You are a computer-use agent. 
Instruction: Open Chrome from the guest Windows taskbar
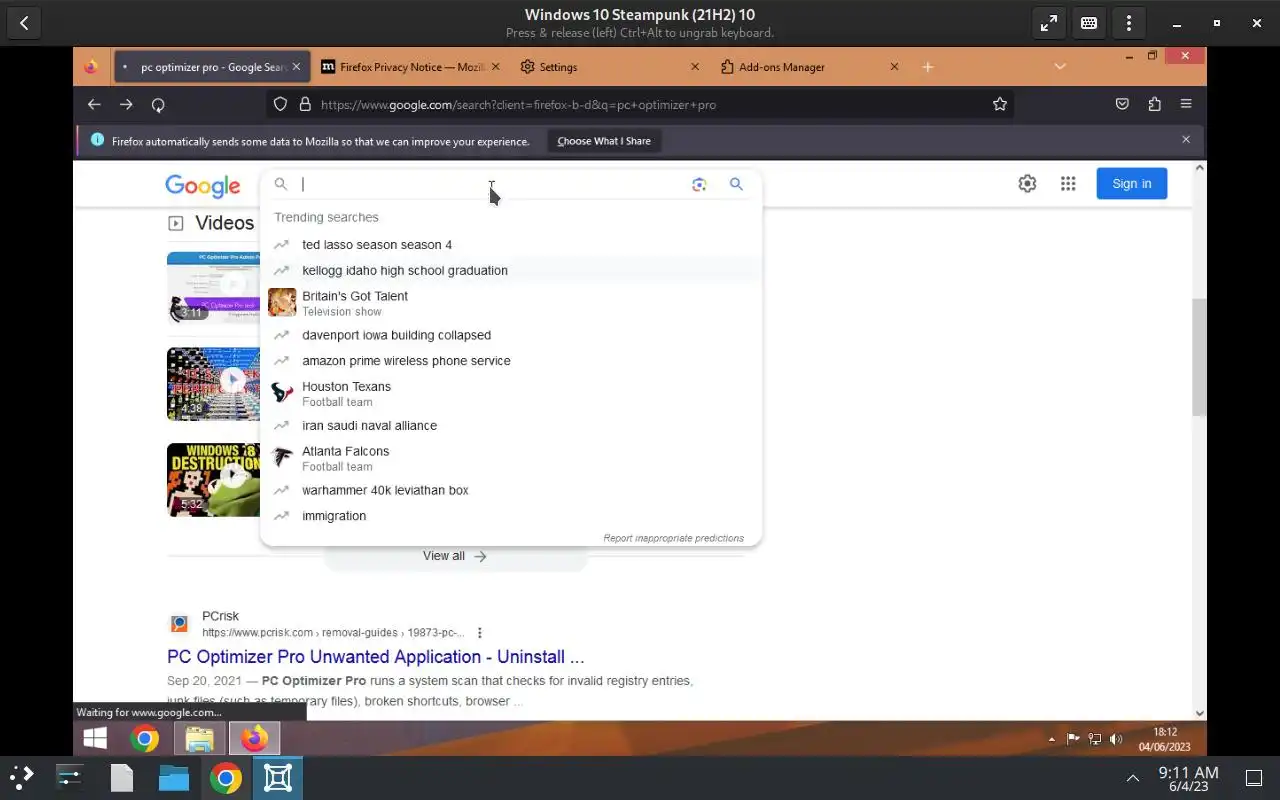click(145, 739)
